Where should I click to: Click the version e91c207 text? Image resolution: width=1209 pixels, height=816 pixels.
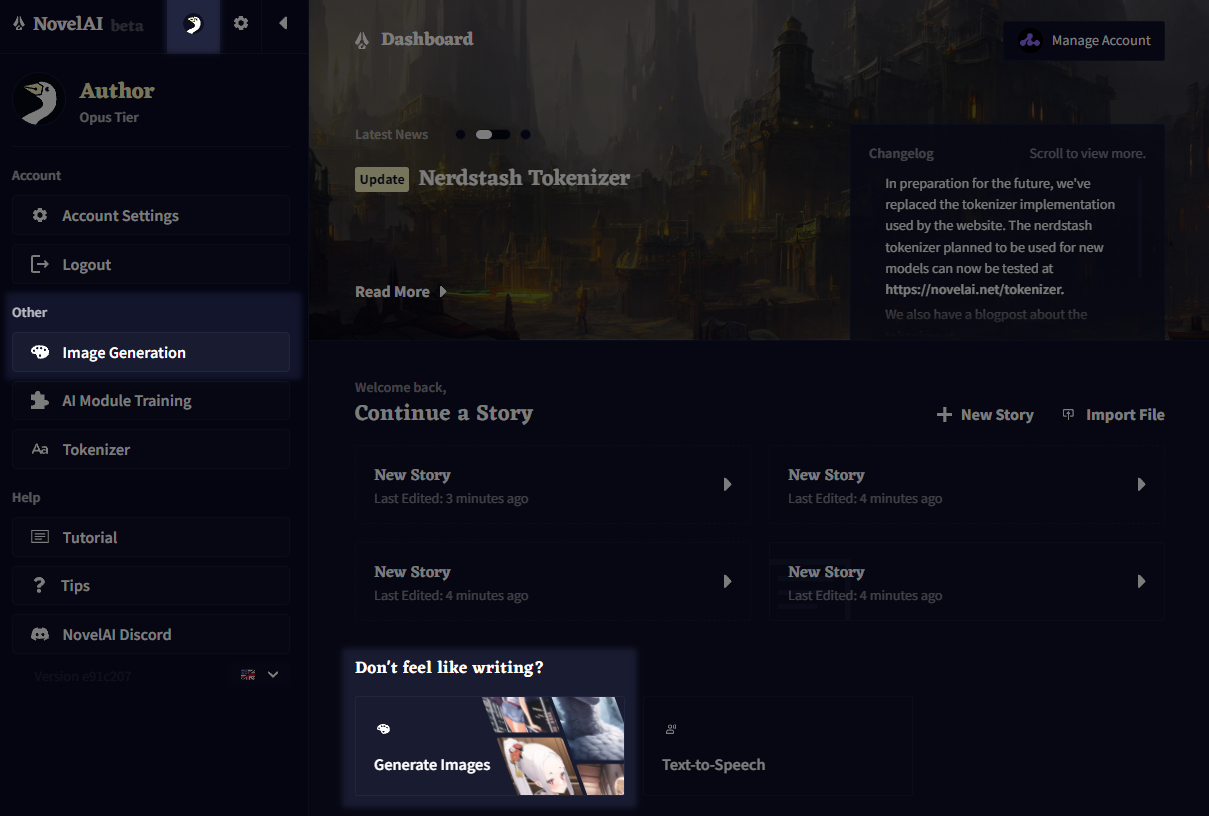tap(82, 676)
